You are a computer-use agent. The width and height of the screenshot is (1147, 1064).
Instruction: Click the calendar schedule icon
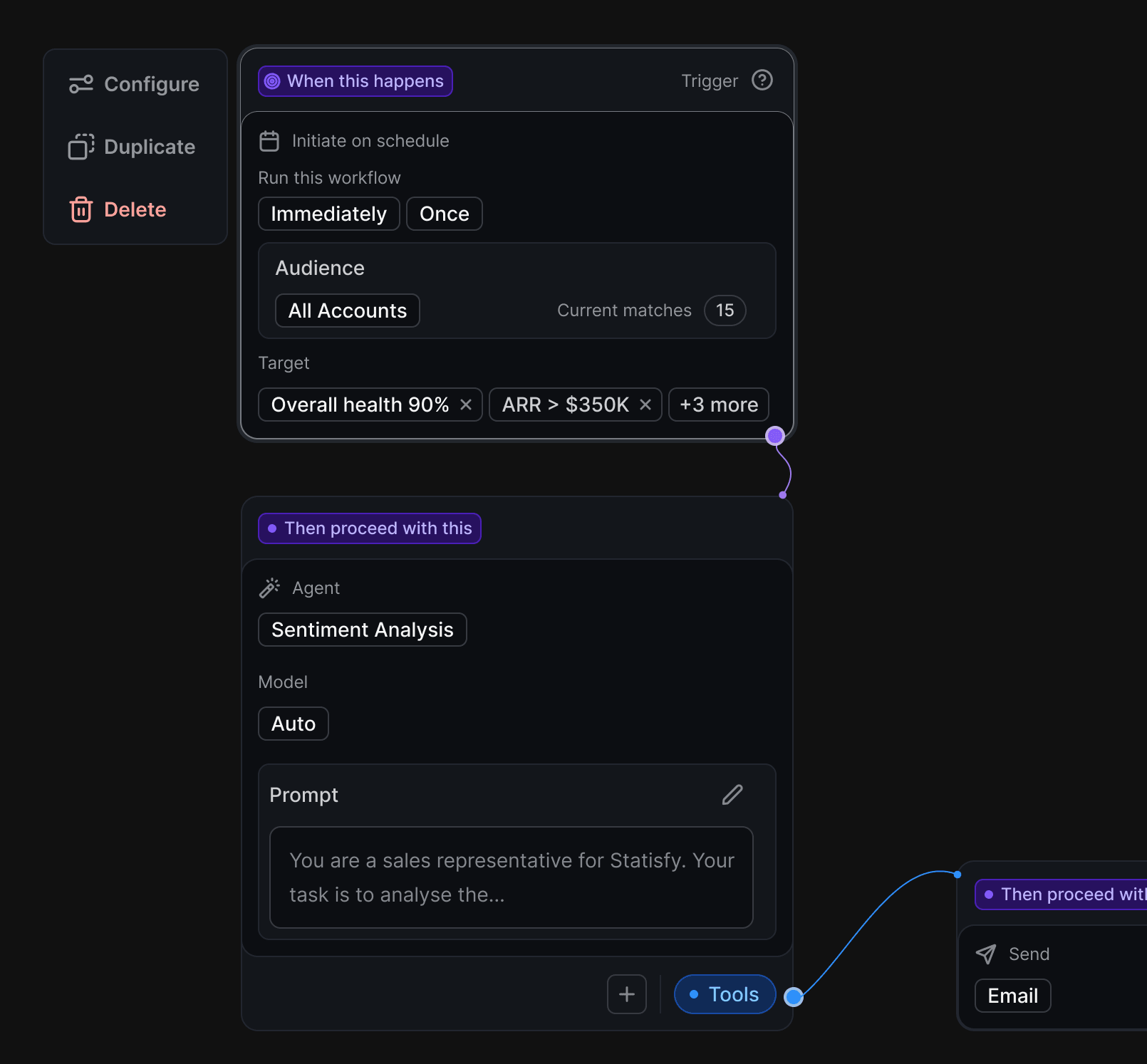click(x=269, y=141)
